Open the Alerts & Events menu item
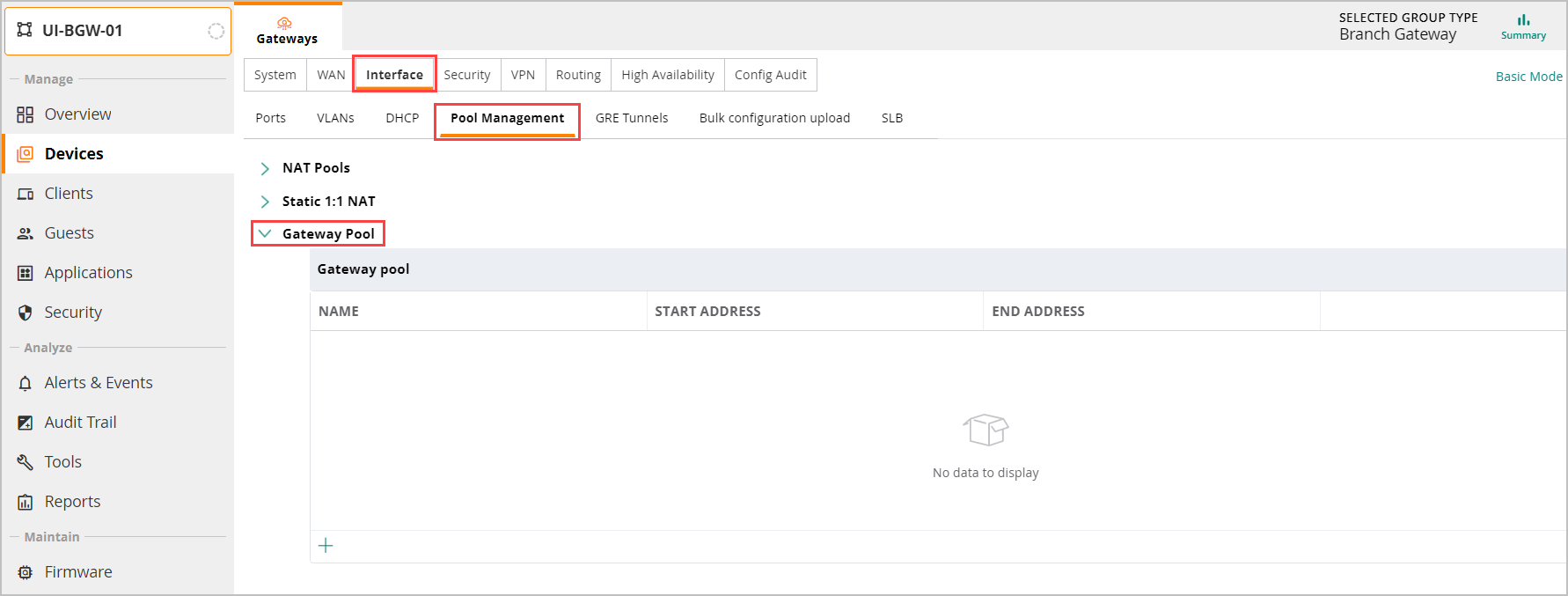 tap(99, 383)
